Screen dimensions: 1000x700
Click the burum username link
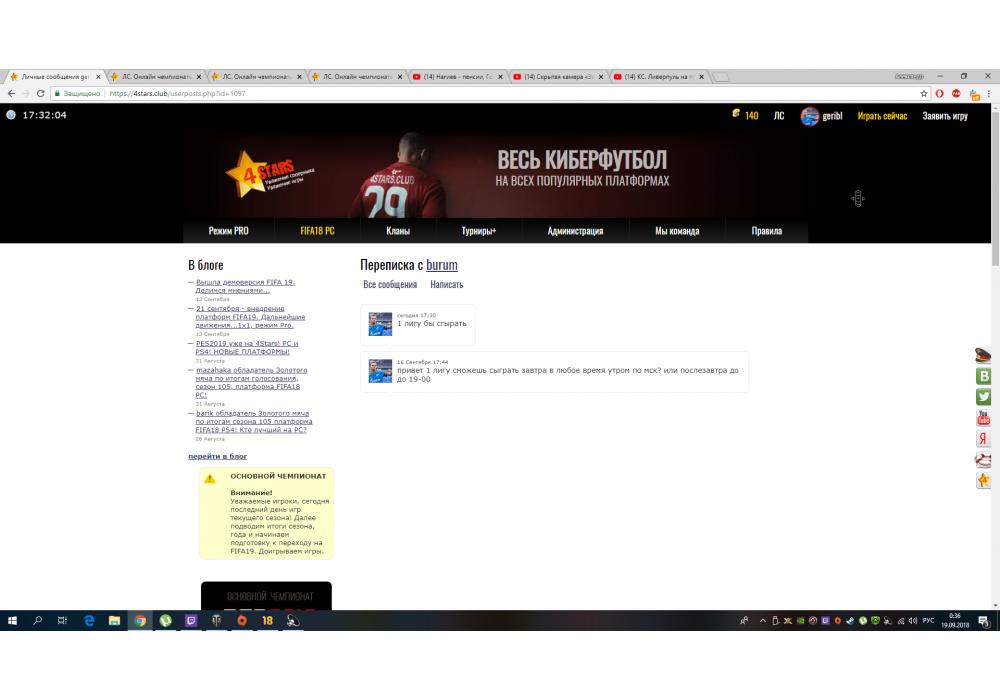(x=442, y=265)
